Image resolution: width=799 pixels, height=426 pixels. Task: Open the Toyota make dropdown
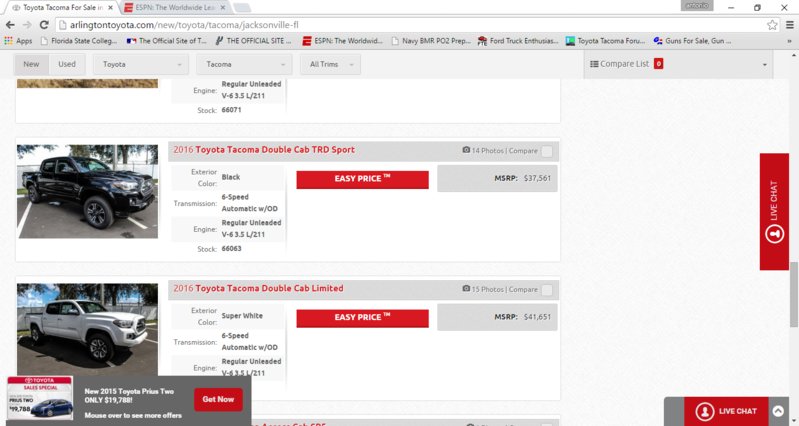(141, 64)
